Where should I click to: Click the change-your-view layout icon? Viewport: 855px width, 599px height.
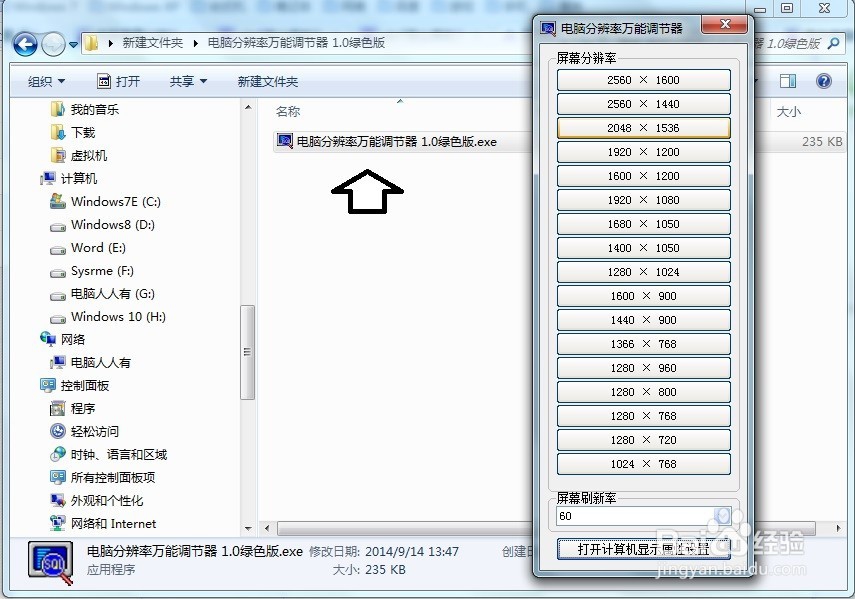coord(786,81)
